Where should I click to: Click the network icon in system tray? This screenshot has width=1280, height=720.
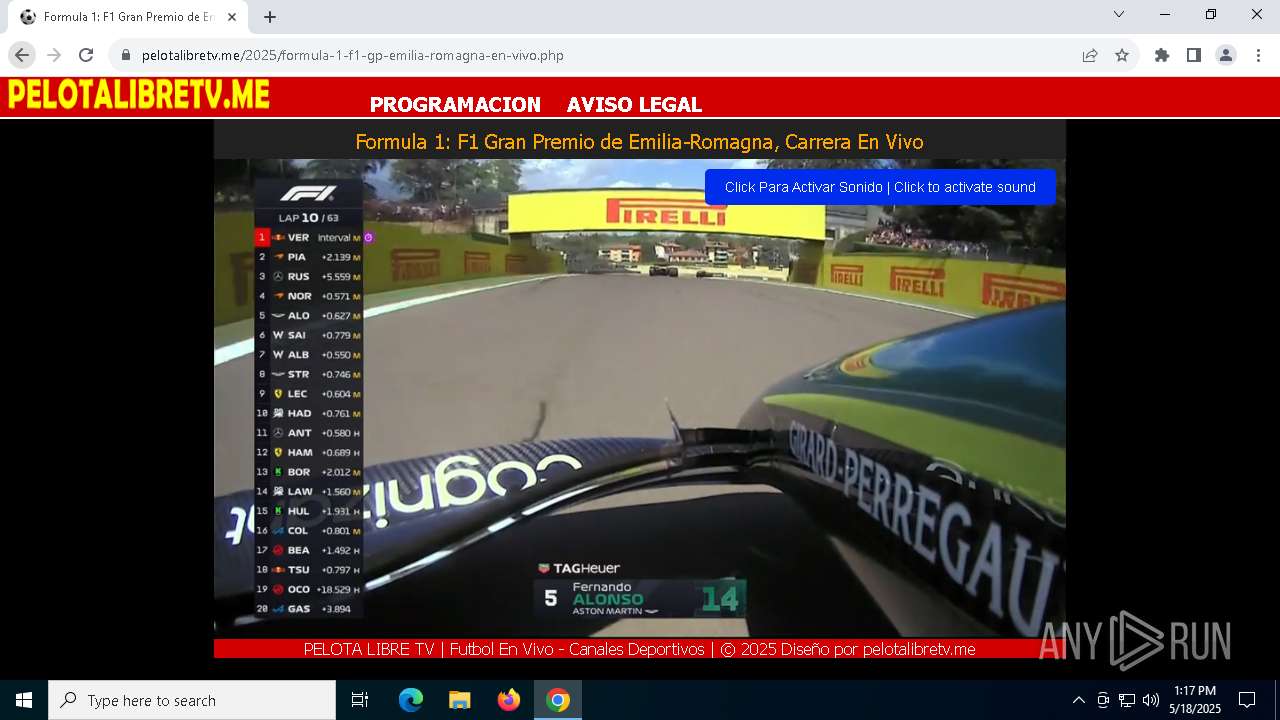pyautogui.click(x=1127, y=700)
